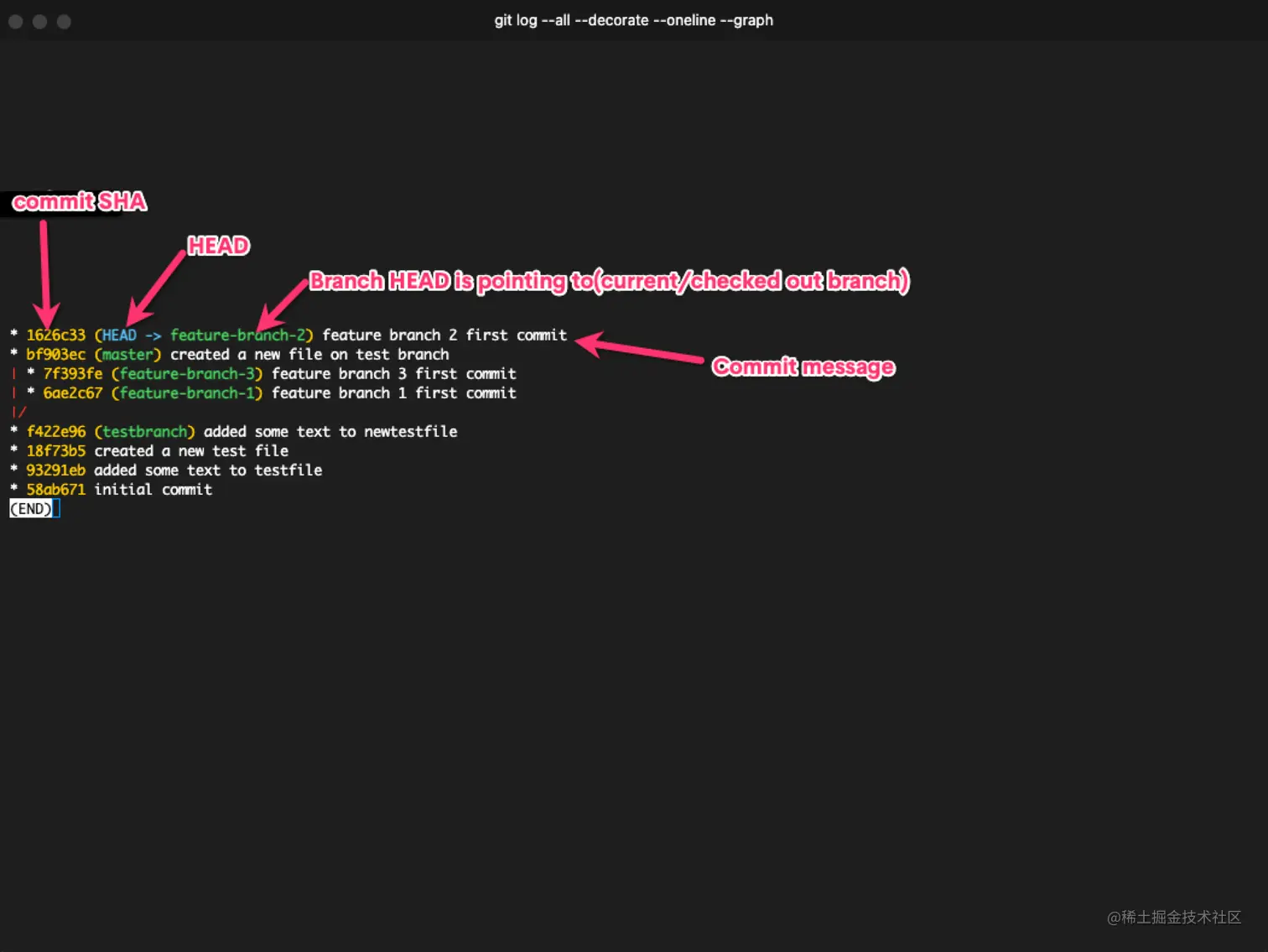Click the (master) branch label
This screenshot has width=1268, height=952.
tap(127, 355)
